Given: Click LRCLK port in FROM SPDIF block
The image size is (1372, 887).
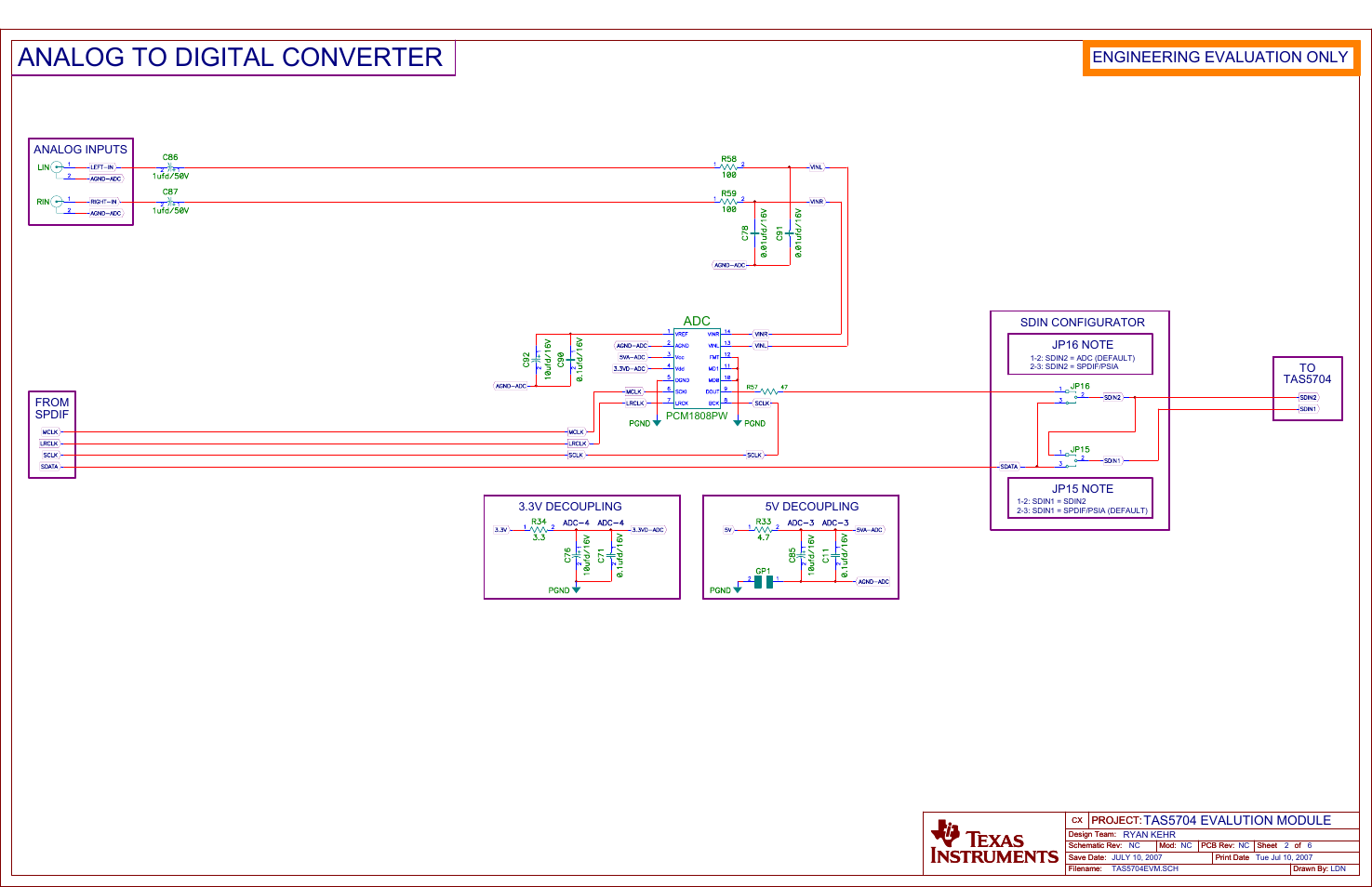Looking at the screenshot, I should 49,443.
